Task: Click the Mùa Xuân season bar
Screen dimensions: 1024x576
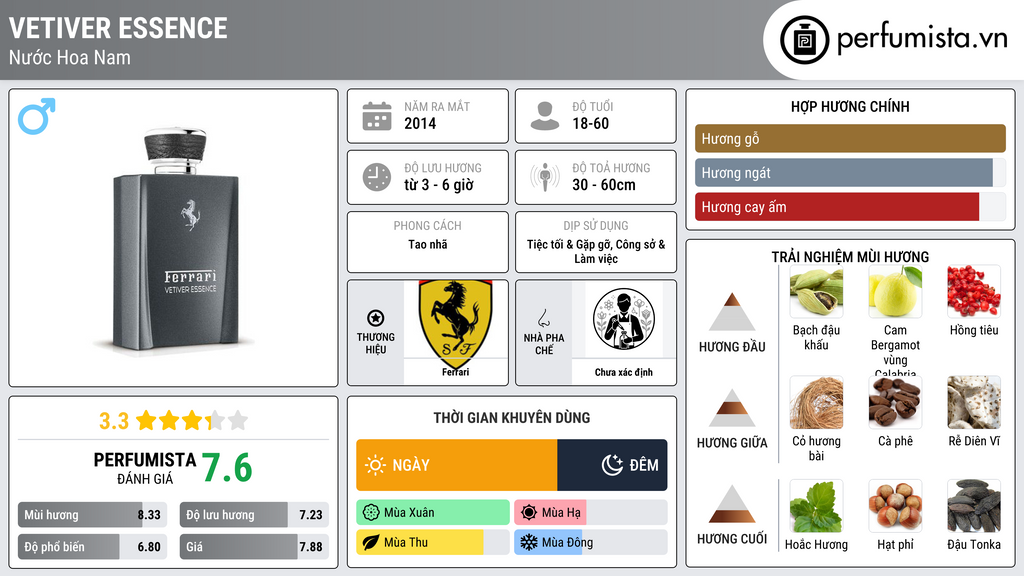Action: (x=433, y=513)
